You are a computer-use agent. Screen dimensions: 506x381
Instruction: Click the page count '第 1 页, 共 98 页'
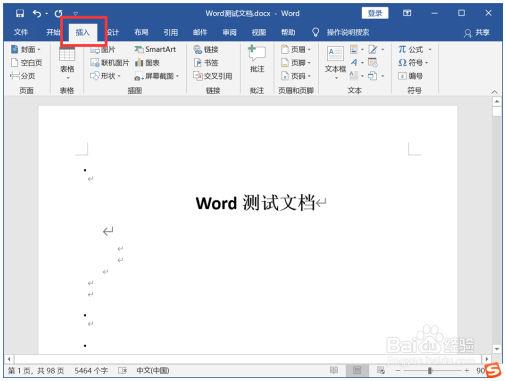point(36,371)
